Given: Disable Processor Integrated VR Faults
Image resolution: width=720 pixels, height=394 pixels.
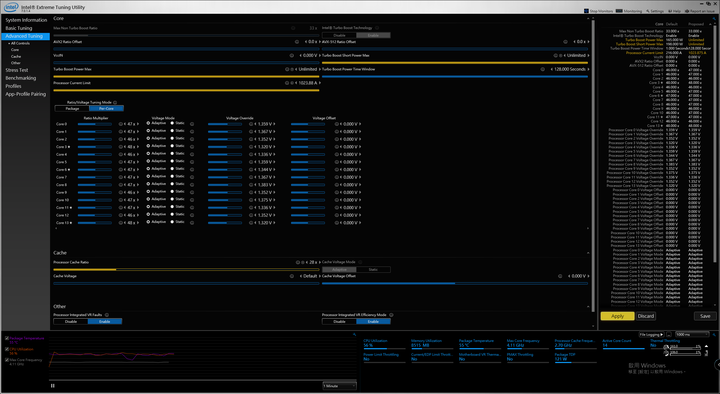Looking at the screenshot, I should click(x=71, y=321).
